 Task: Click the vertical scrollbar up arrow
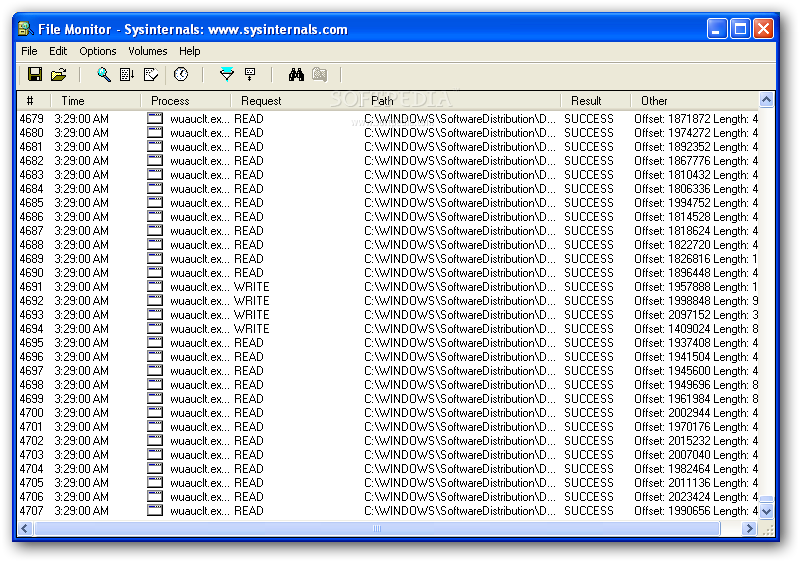point(766,100)
